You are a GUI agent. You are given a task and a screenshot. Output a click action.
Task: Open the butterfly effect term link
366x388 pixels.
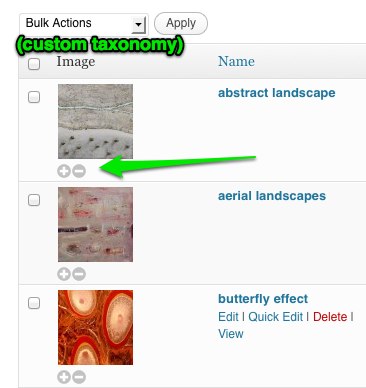[263, 299]
